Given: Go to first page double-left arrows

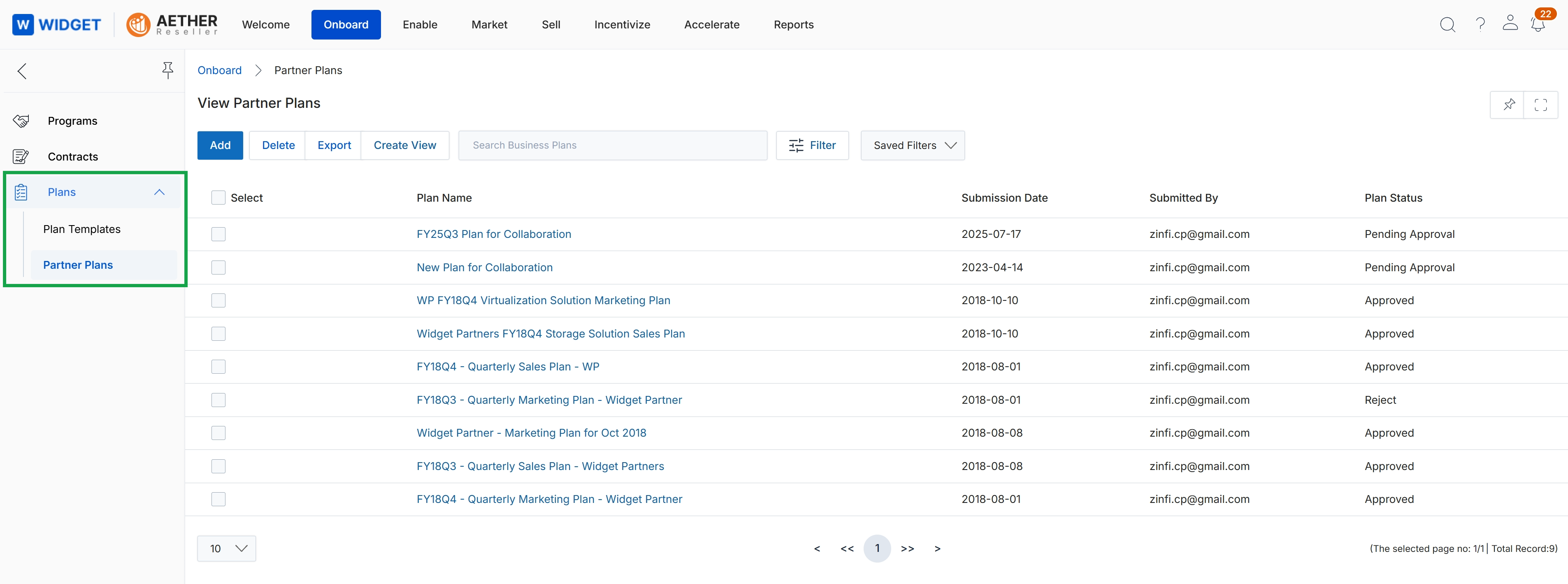Looking at the screenshot, I should coord(847,549).
